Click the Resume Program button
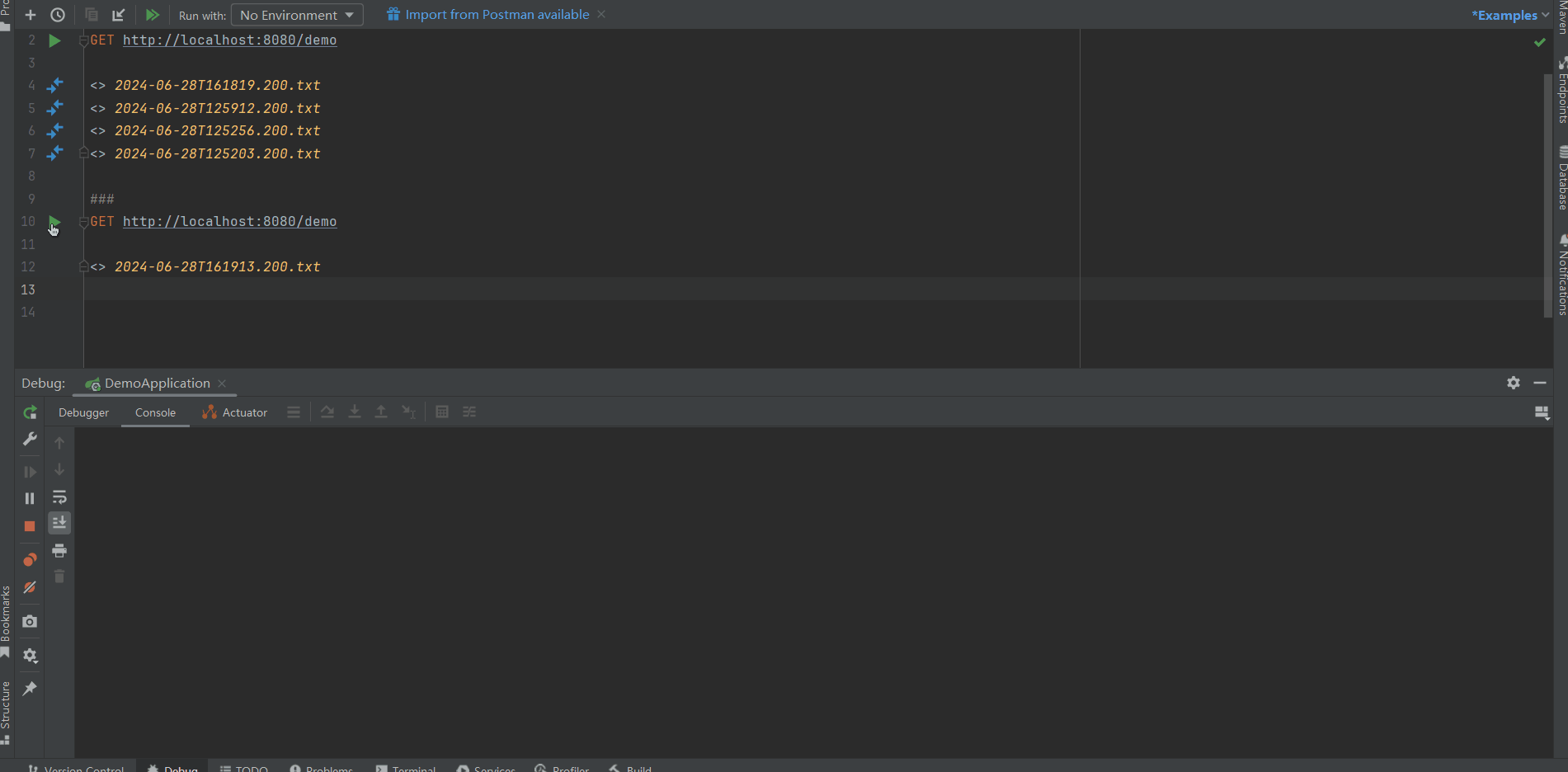 click(30, 472)
